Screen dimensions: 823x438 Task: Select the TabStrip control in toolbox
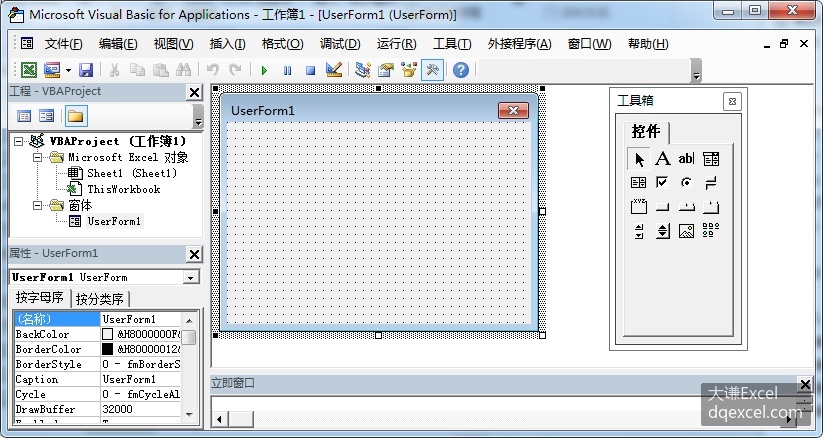[x=687, y=207]
